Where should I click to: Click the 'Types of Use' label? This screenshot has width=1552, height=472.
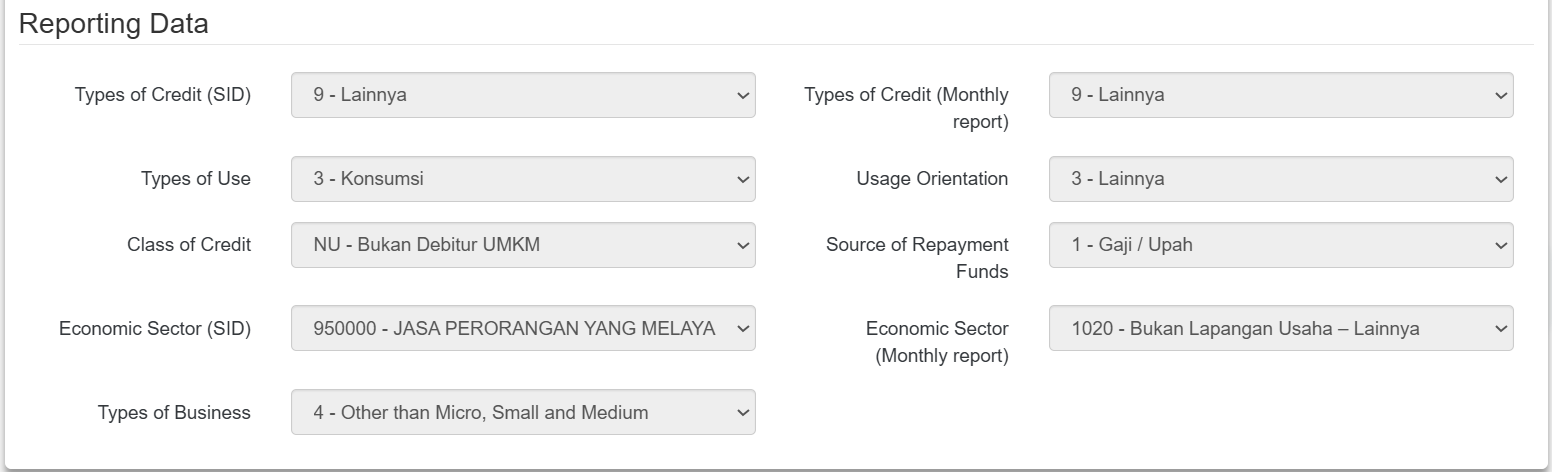(195, 179)
